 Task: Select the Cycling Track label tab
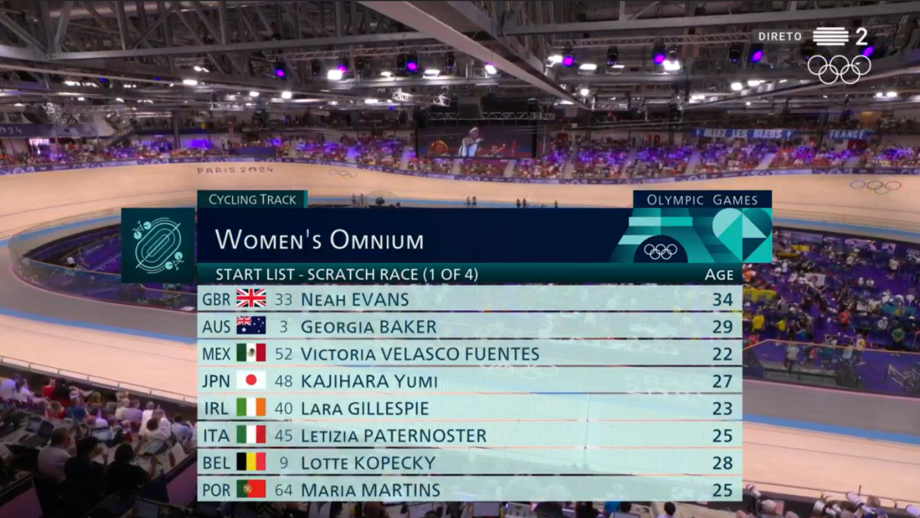click(252, 199)
